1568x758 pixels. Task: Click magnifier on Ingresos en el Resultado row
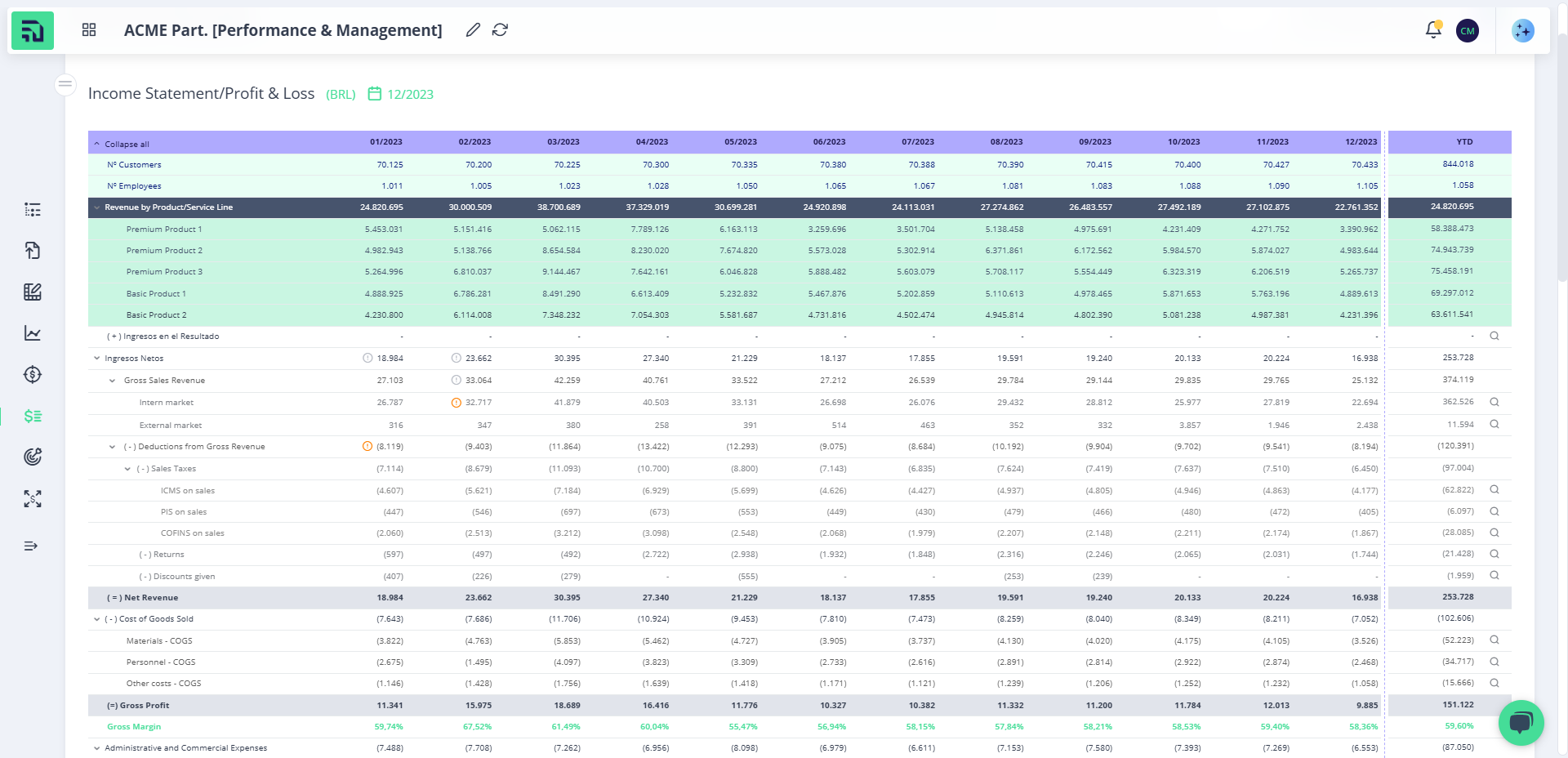1494,336
